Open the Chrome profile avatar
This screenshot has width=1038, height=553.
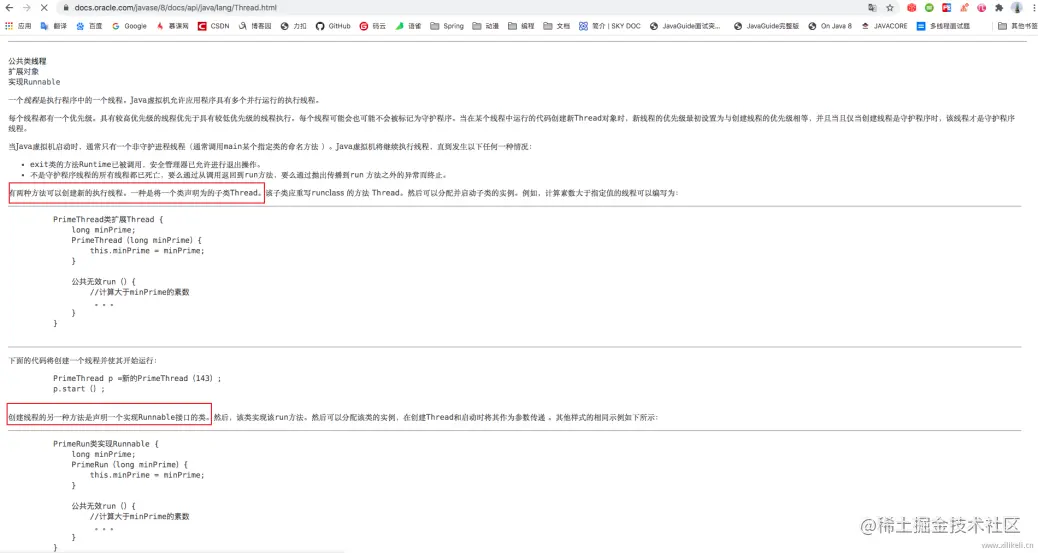point(1017,8)
